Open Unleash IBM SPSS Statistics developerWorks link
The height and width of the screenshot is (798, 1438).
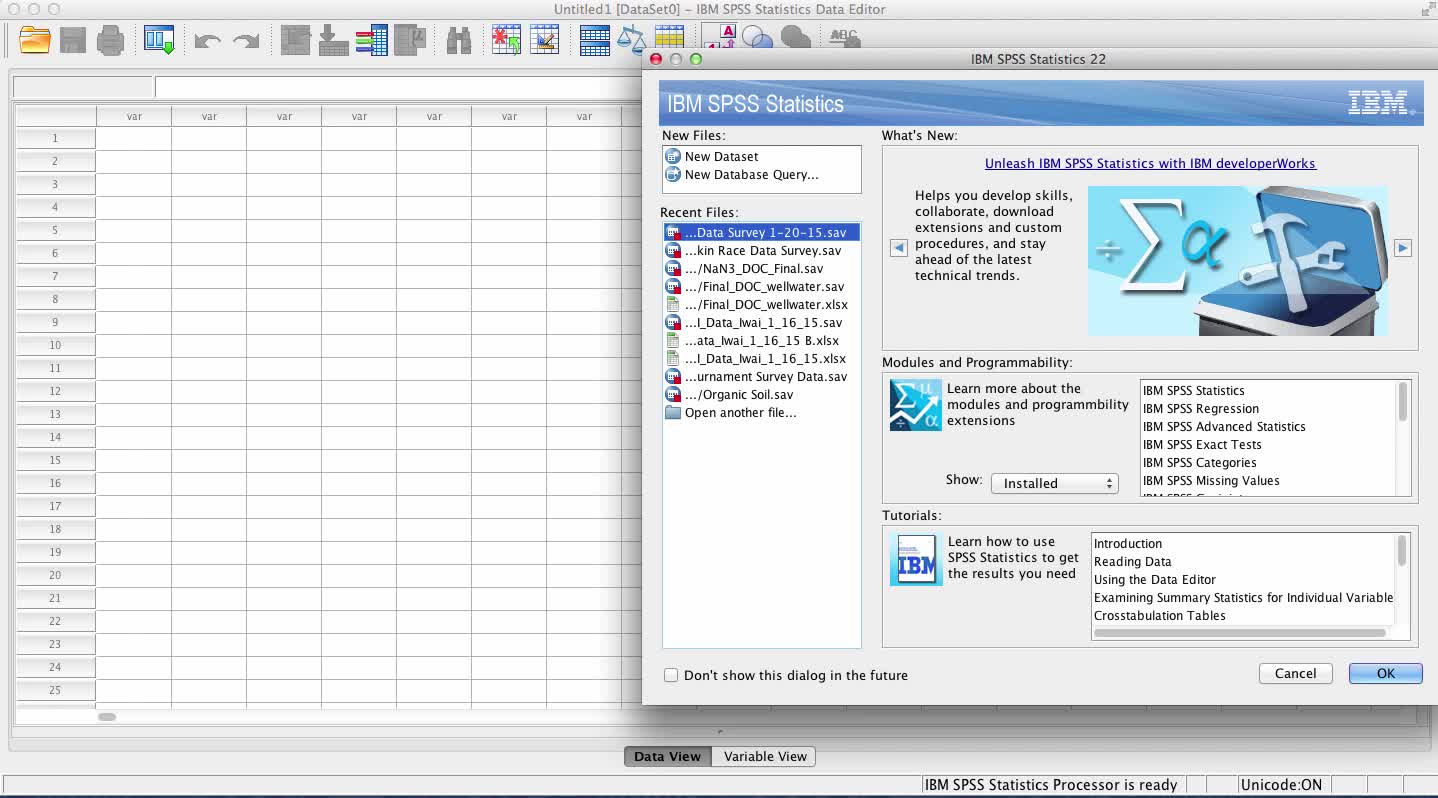(x=1150, y=163)
